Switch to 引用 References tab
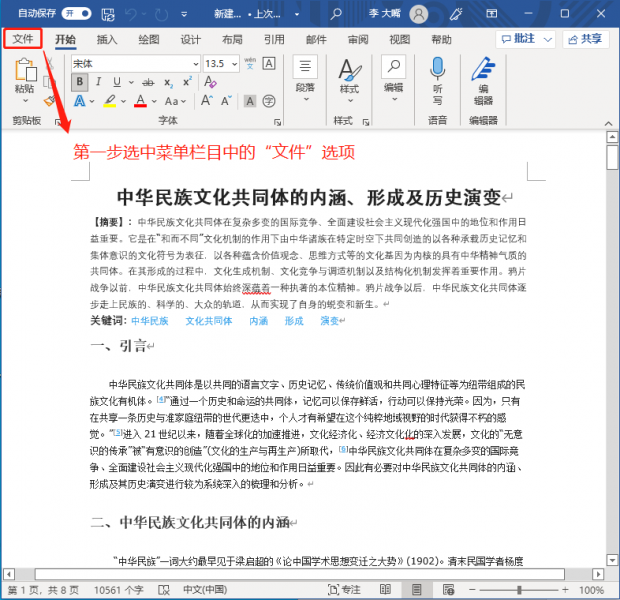 274,39
